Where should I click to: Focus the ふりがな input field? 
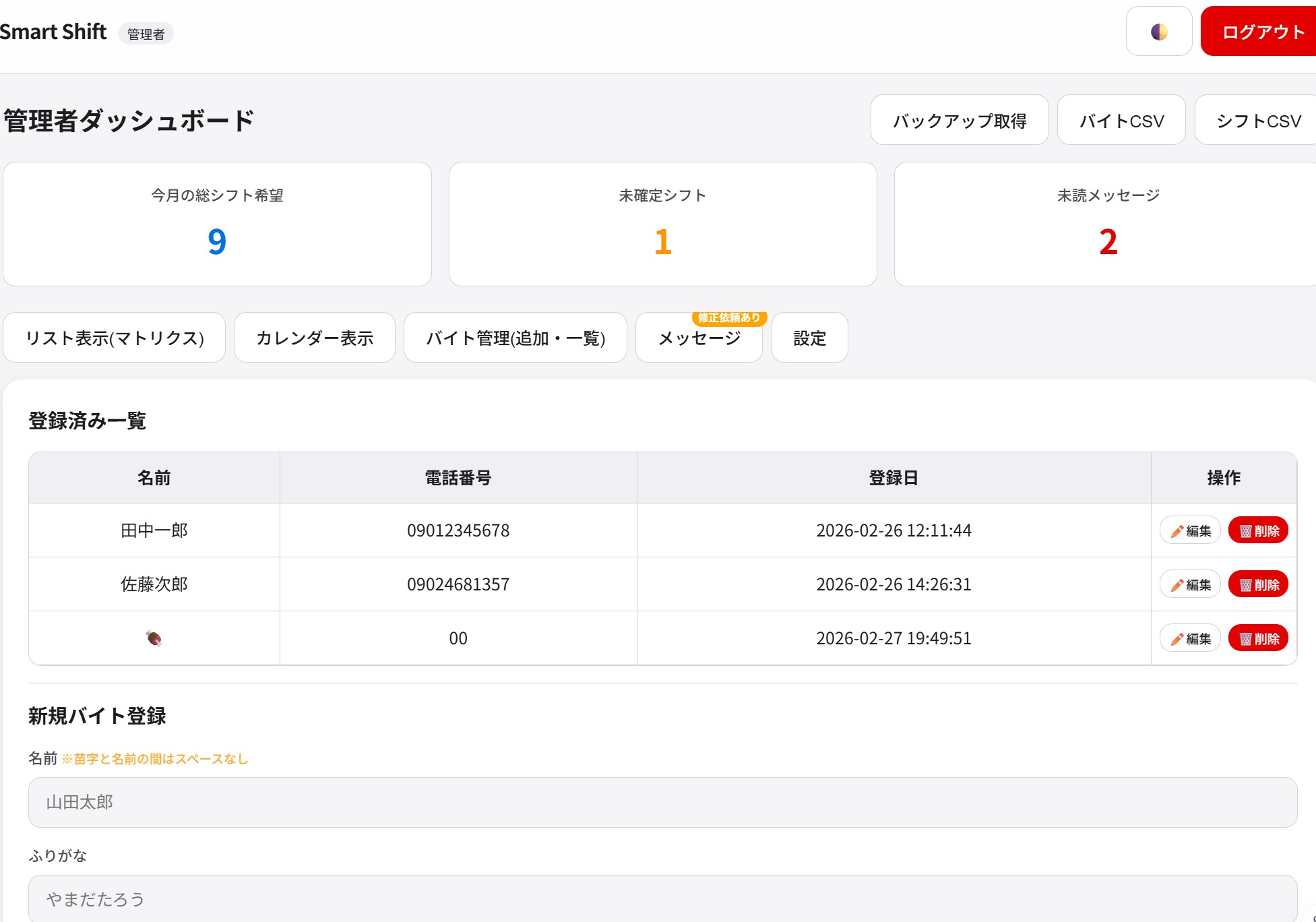662,898
